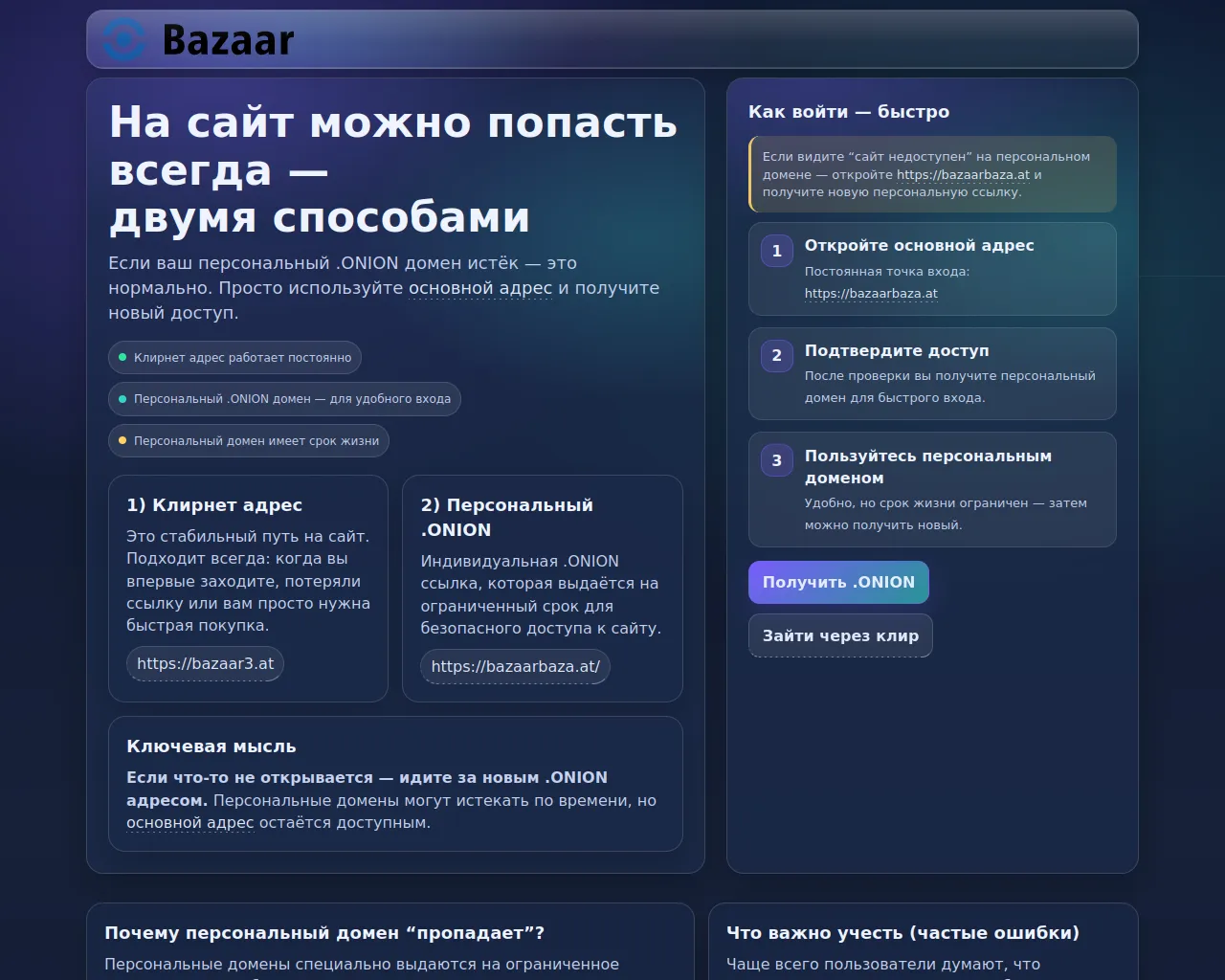Viewport: 1225px width, 980px height.
Task: Click the number 1 step badge
Action: (776, 251)
